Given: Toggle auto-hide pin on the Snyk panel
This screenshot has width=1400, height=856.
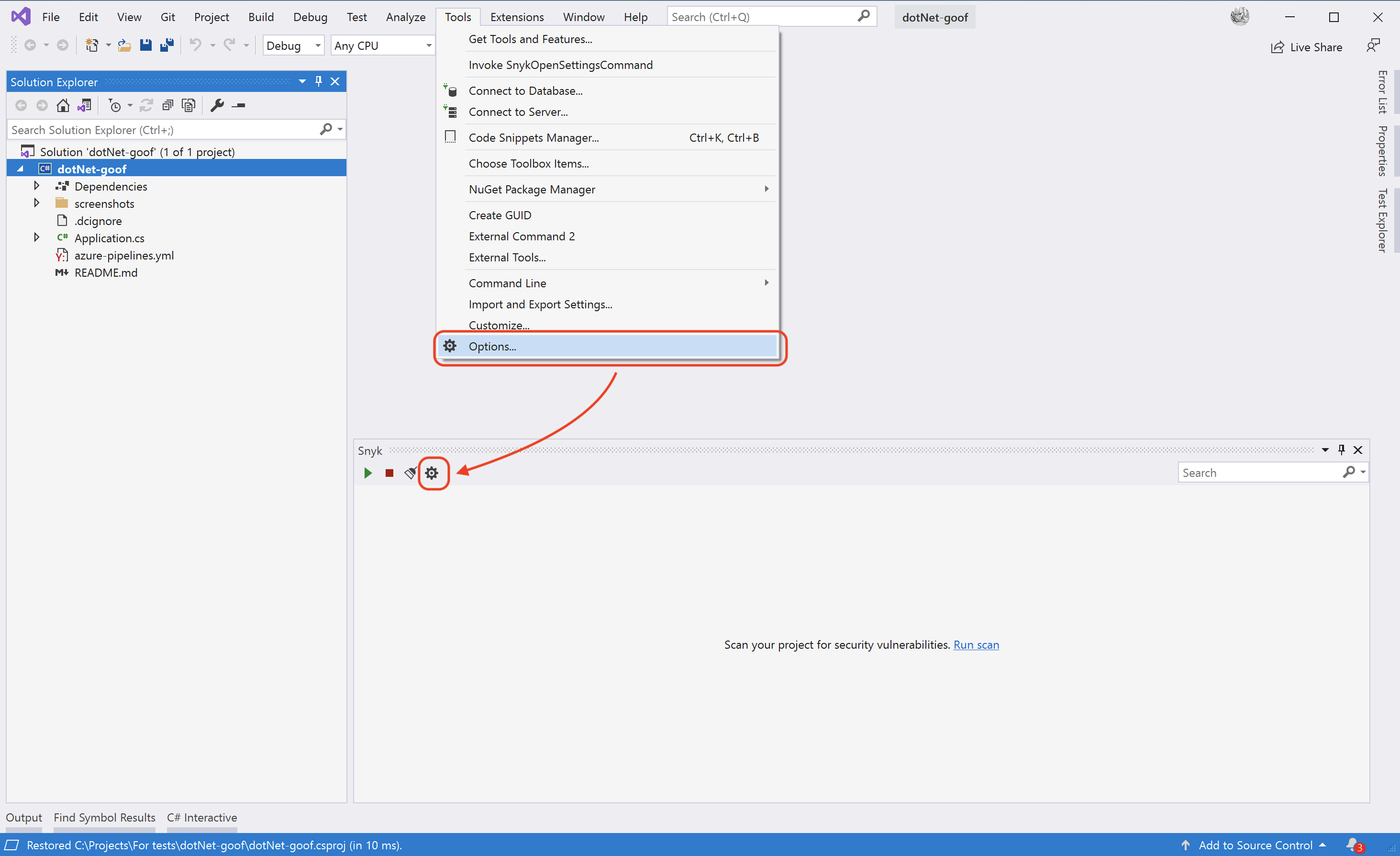Looking at the screenshot, I should (x=1342, y=450).
